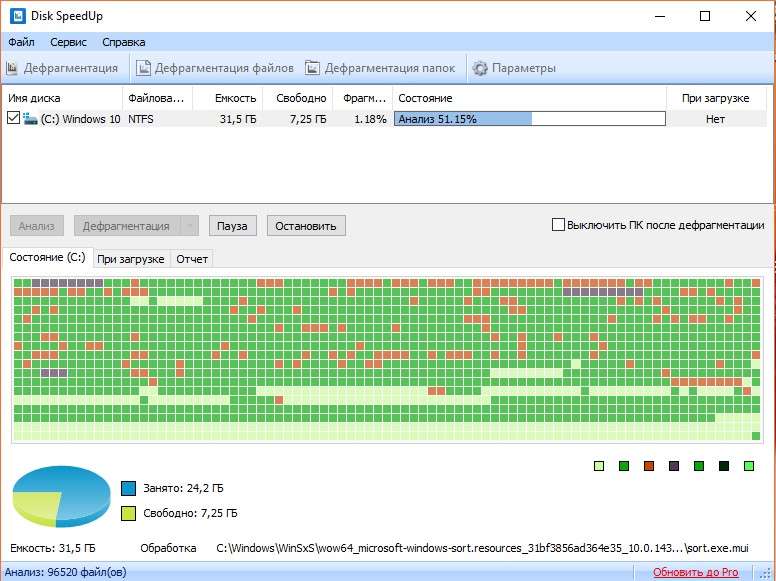Open the Сервис menu
Screen dimensions: 776x581
click(x=68, y=42)
